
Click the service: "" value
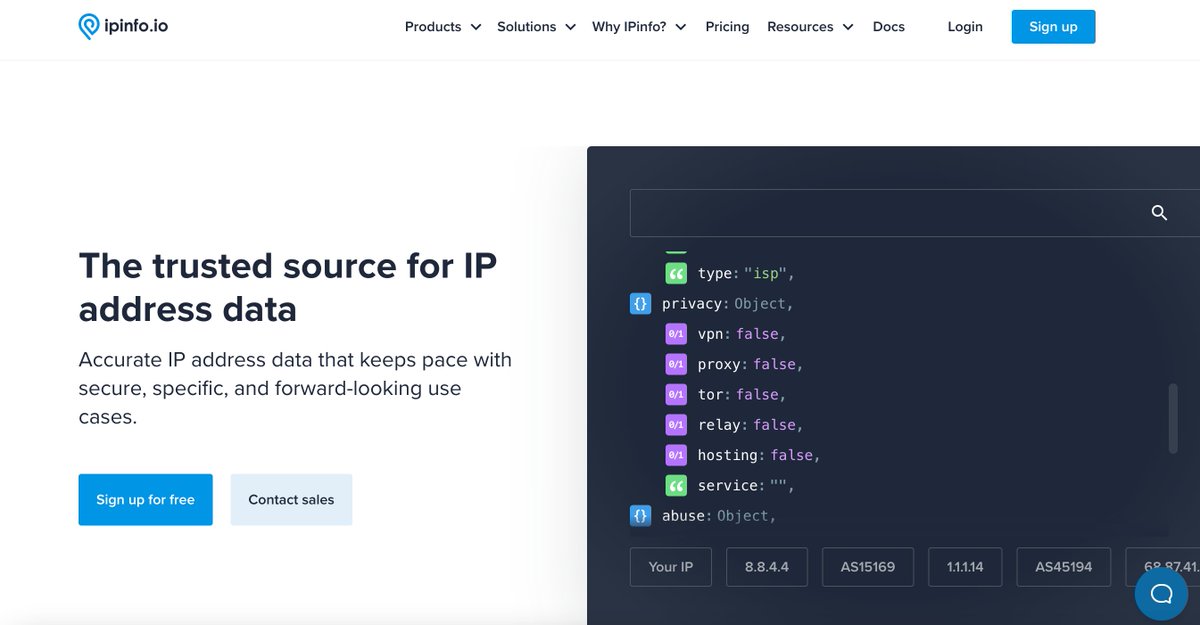click(778, 485)
